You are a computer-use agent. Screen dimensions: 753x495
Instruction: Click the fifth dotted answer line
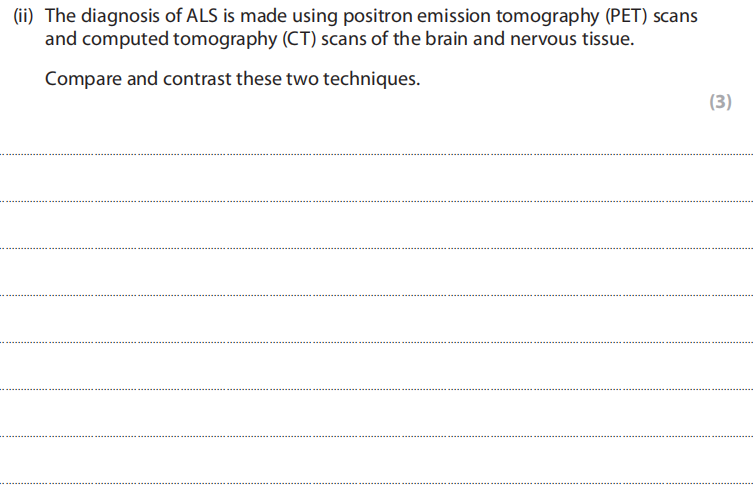coord(376,342)
